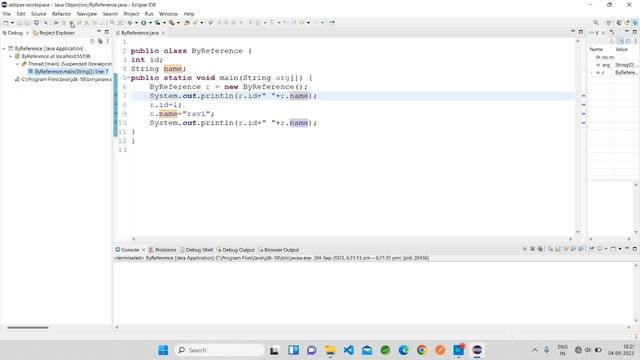Image resolution: width=640 pixels, height=360 pixels.
Task: Click the Debug bug icon in toolbar
Action: click(130, 23)
